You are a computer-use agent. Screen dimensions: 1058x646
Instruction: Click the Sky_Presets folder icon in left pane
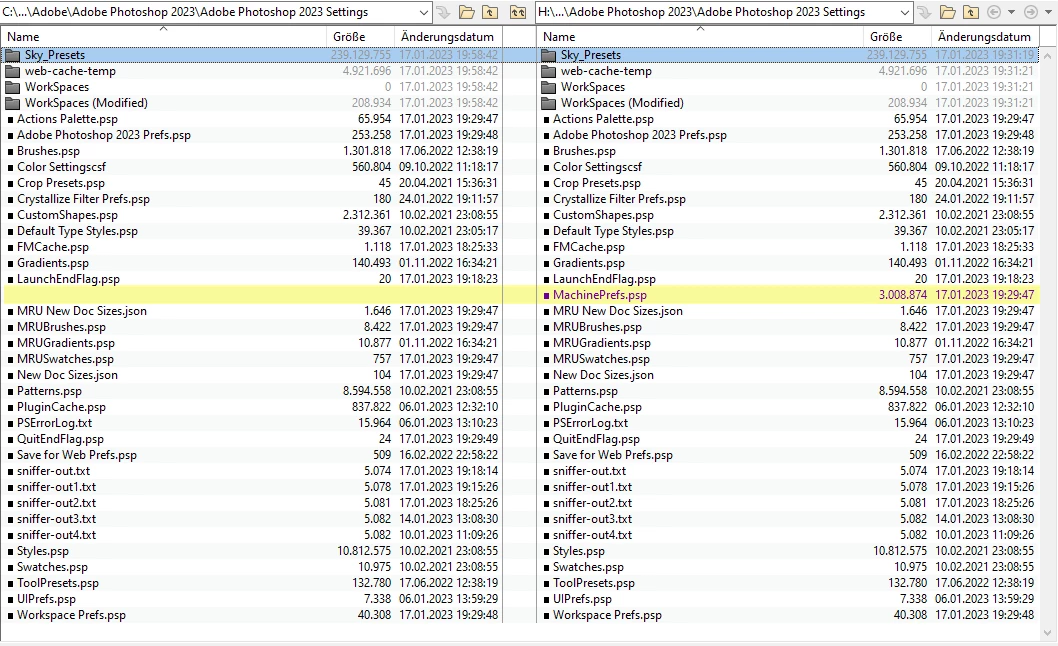(13, 55)
